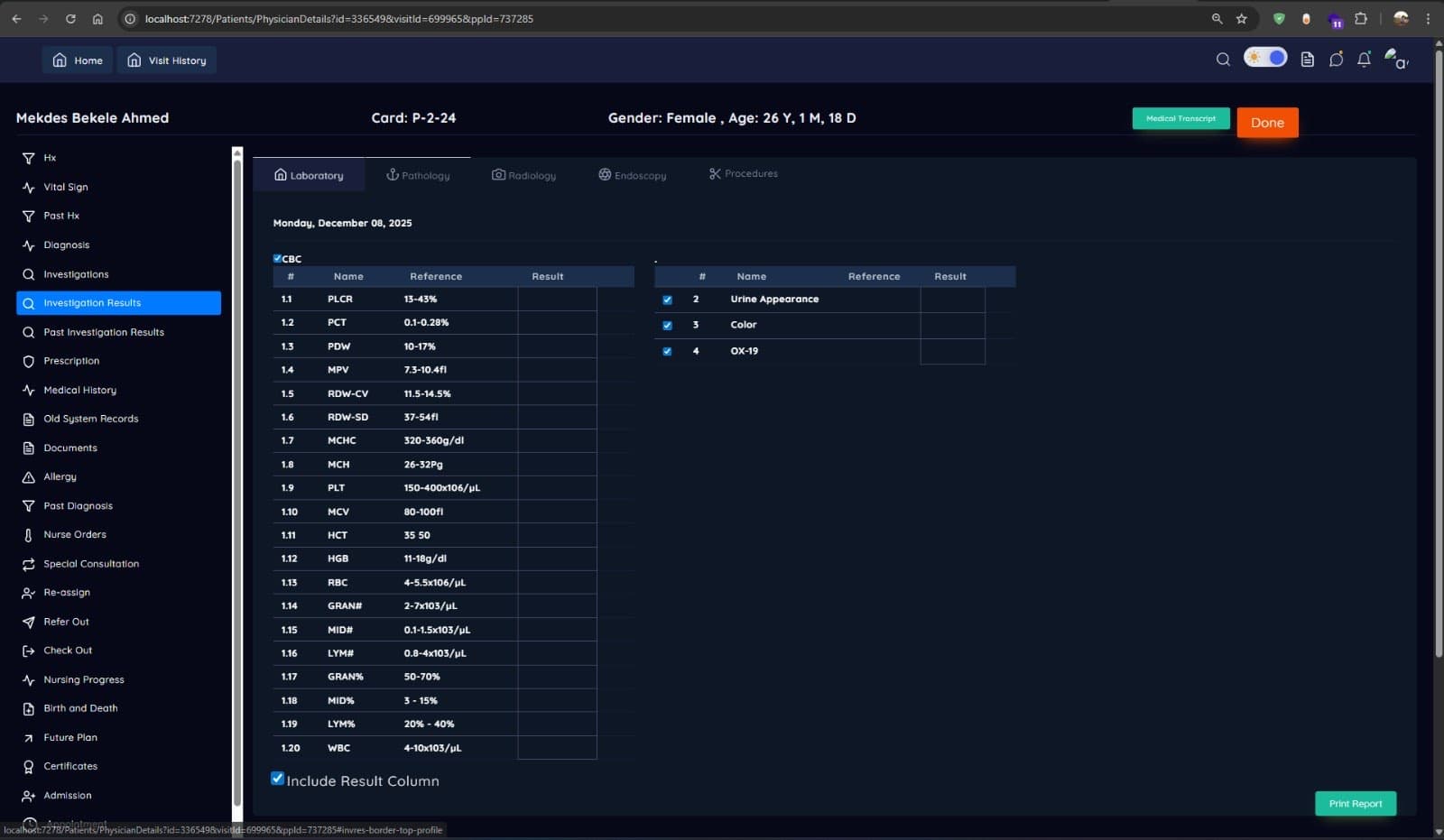This screenshot has width=1444, height=840.
Task: Open the Visit History button
Action: pyautogui.click(x=167, y=60)
